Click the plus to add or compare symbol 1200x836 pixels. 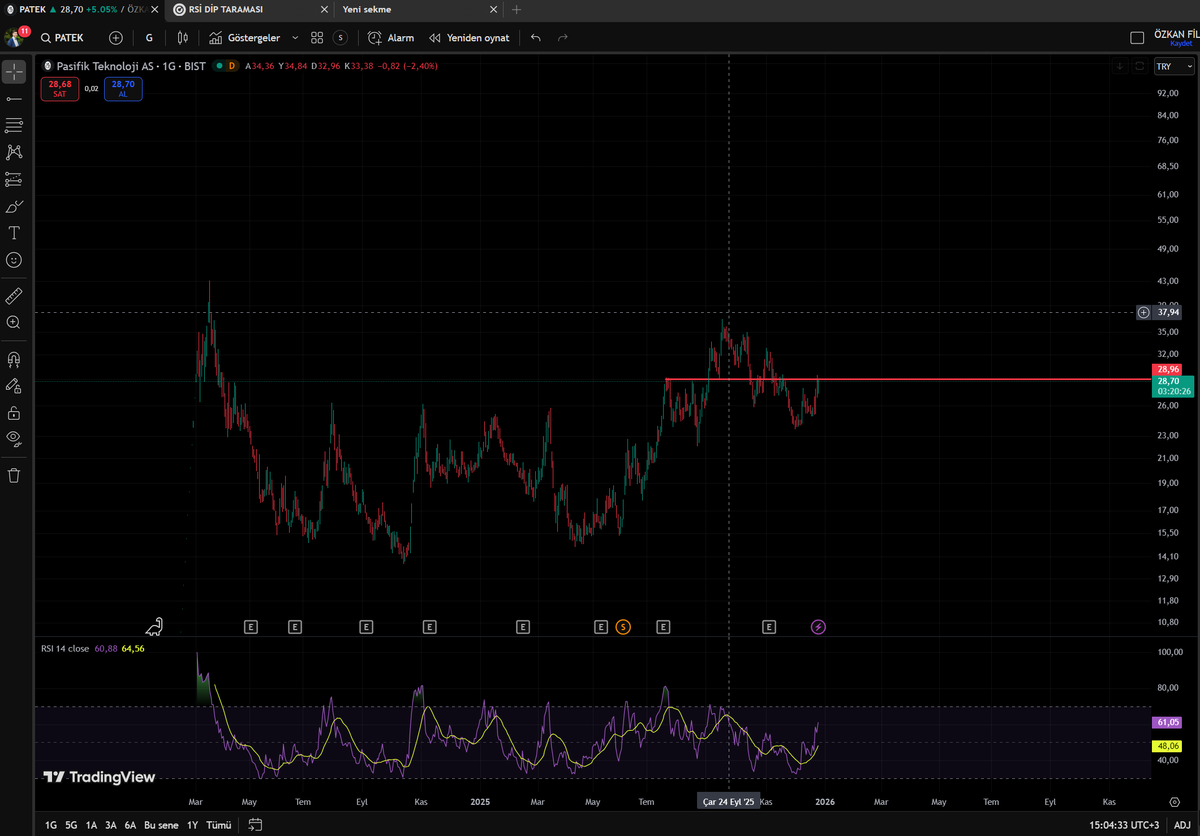point(116,38)
